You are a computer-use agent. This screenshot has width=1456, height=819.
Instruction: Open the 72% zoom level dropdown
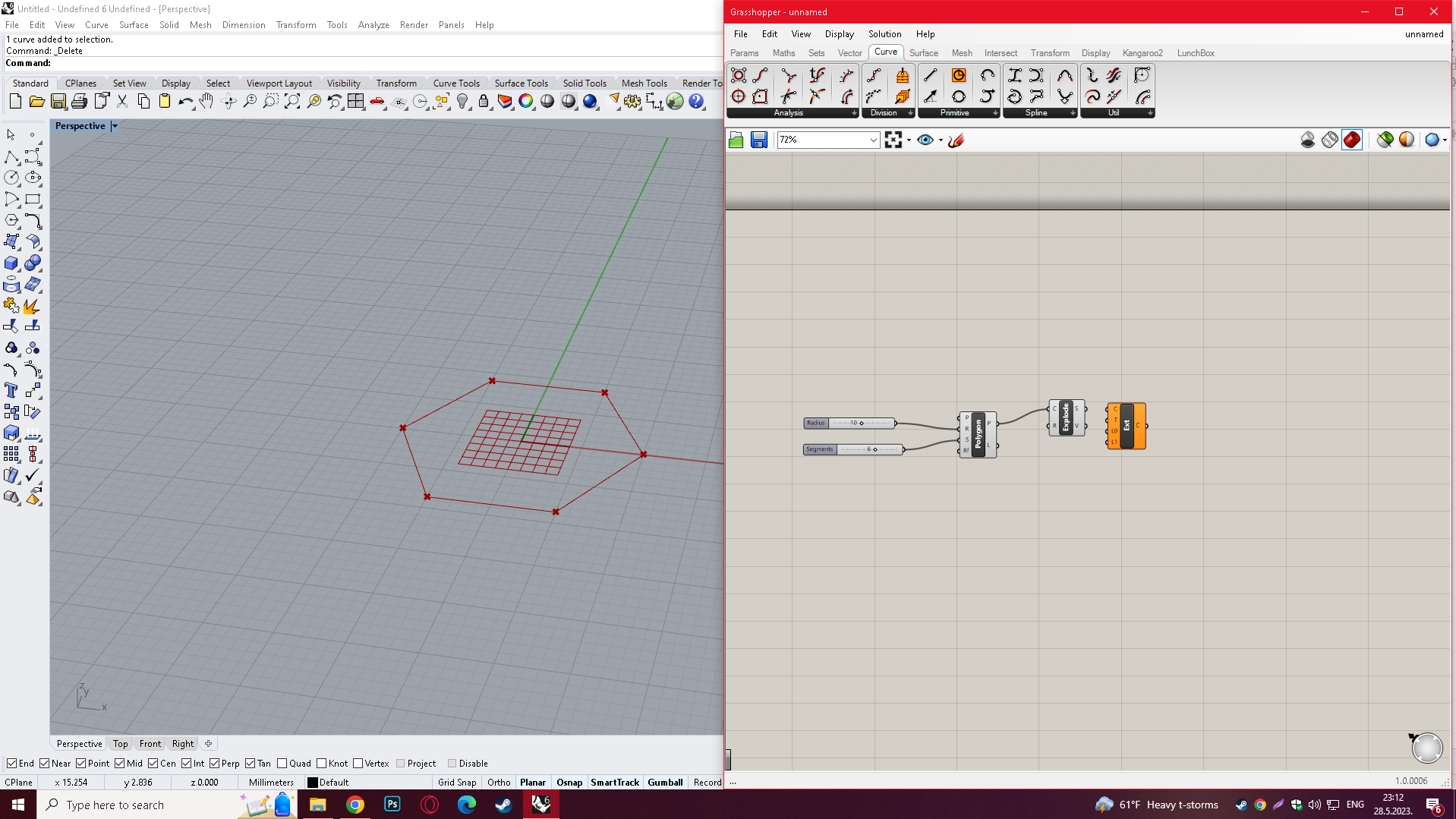click(x=874, y=140)
